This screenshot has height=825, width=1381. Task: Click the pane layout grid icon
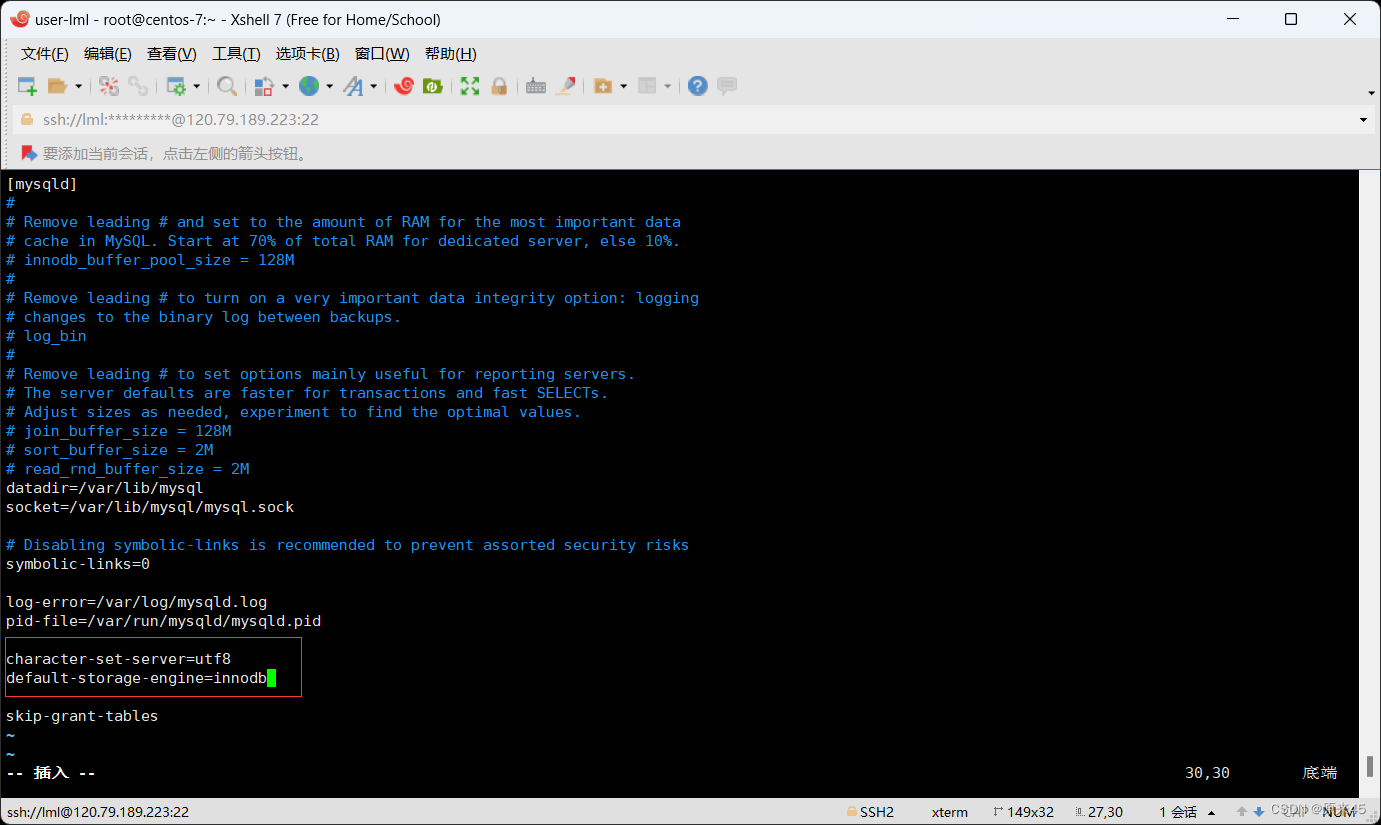(x=647, y=86)
